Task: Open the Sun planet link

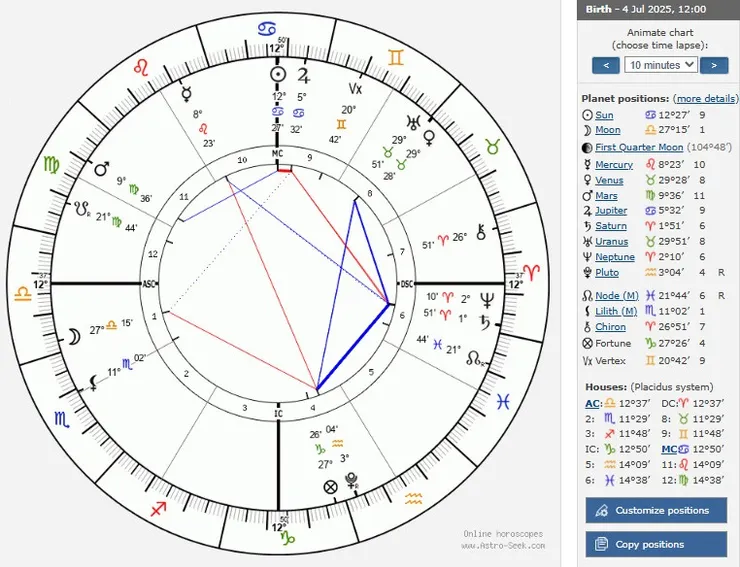Action: pyautogui.click(x=604, y=115)
